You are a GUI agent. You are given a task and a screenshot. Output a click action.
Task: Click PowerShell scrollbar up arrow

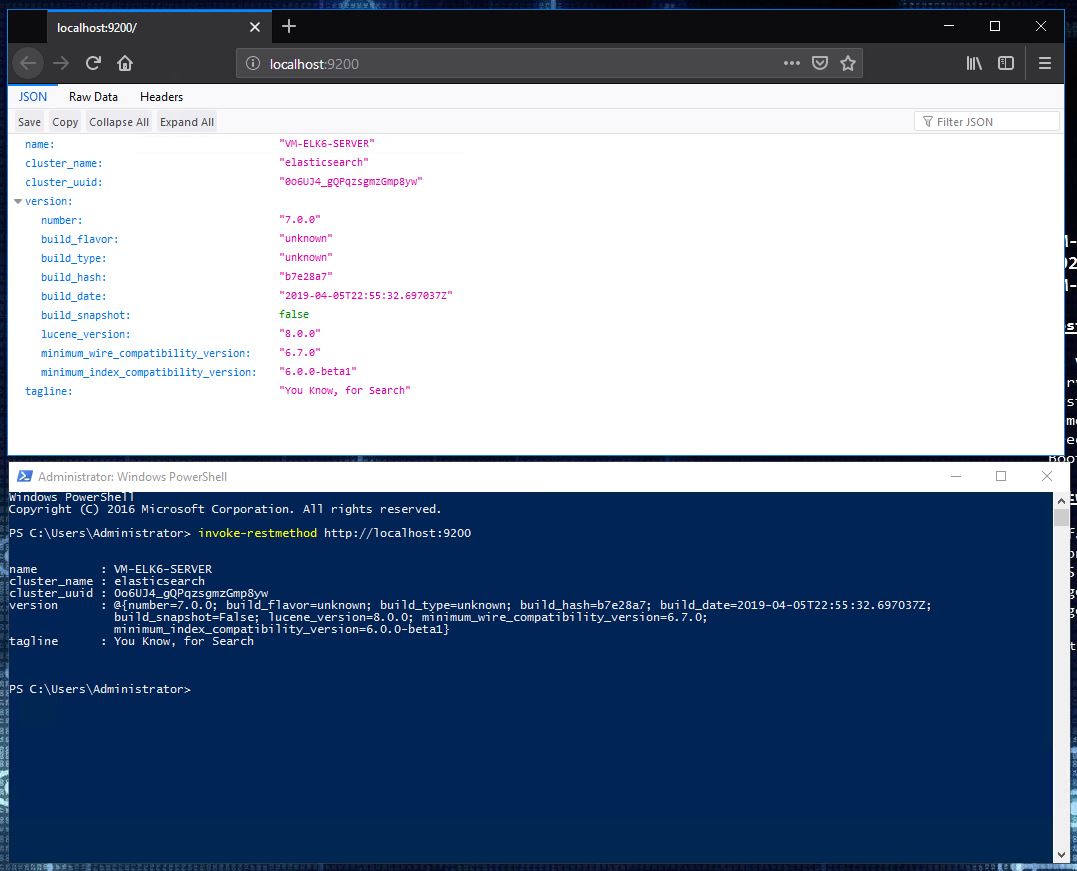click(1061, 500)
